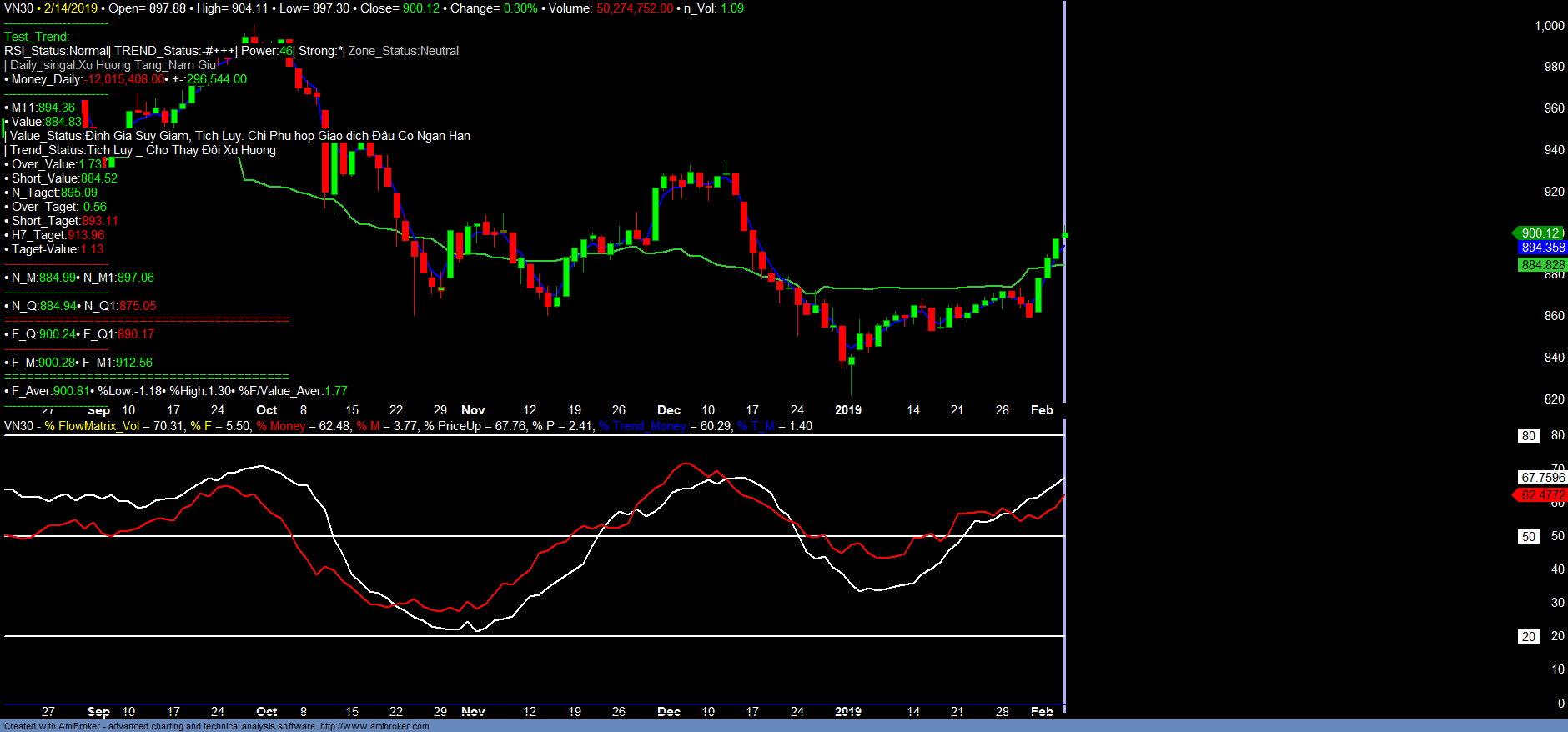Select the red 62.4772 indicator label

[1542, 495]
